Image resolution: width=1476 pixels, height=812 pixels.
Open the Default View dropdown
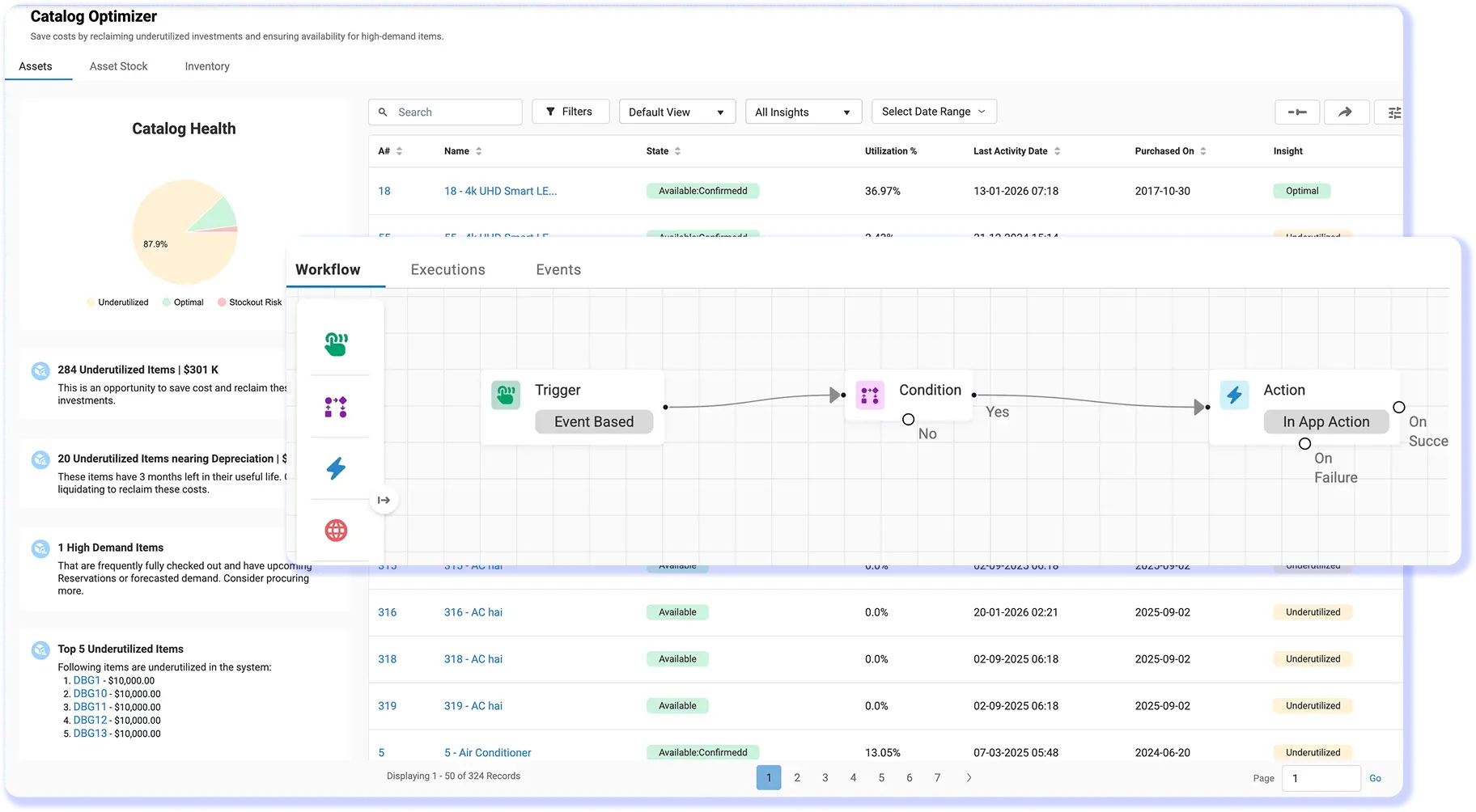point(677,112)
